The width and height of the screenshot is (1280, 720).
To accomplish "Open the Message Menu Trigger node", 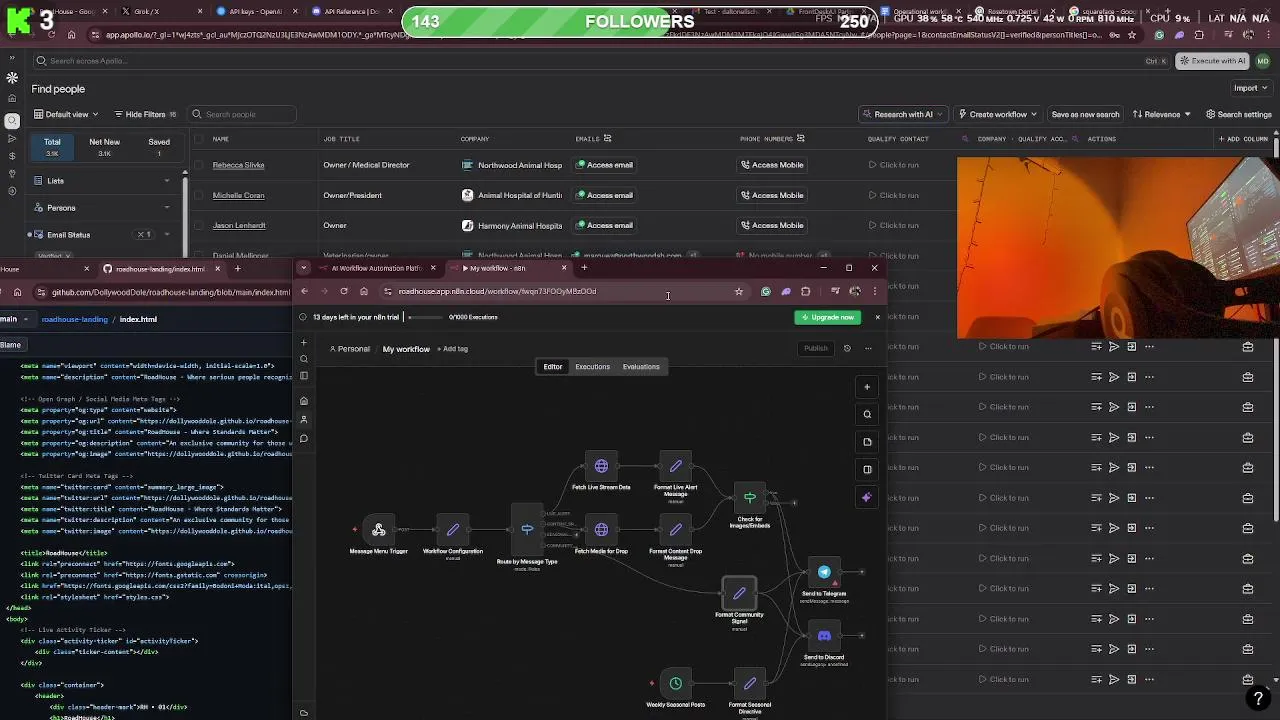I will pos(379,530).
